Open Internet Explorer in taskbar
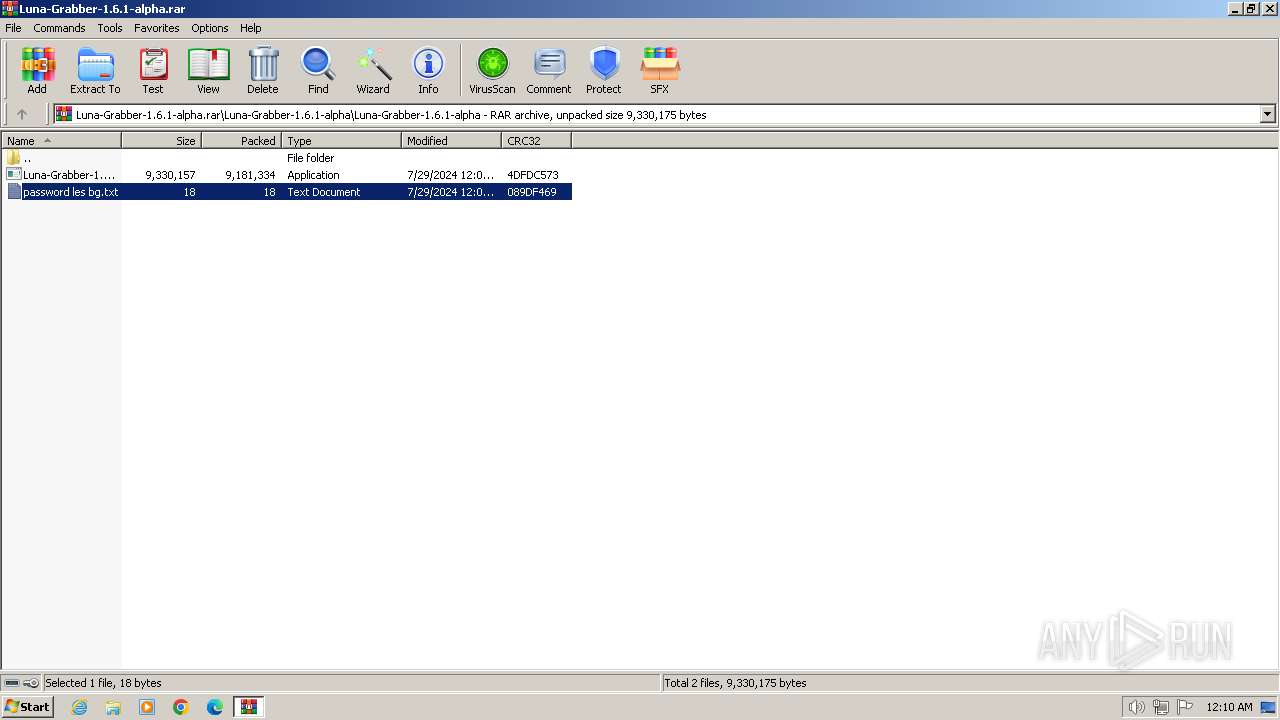1280x720 pixels. pos(79,707)
